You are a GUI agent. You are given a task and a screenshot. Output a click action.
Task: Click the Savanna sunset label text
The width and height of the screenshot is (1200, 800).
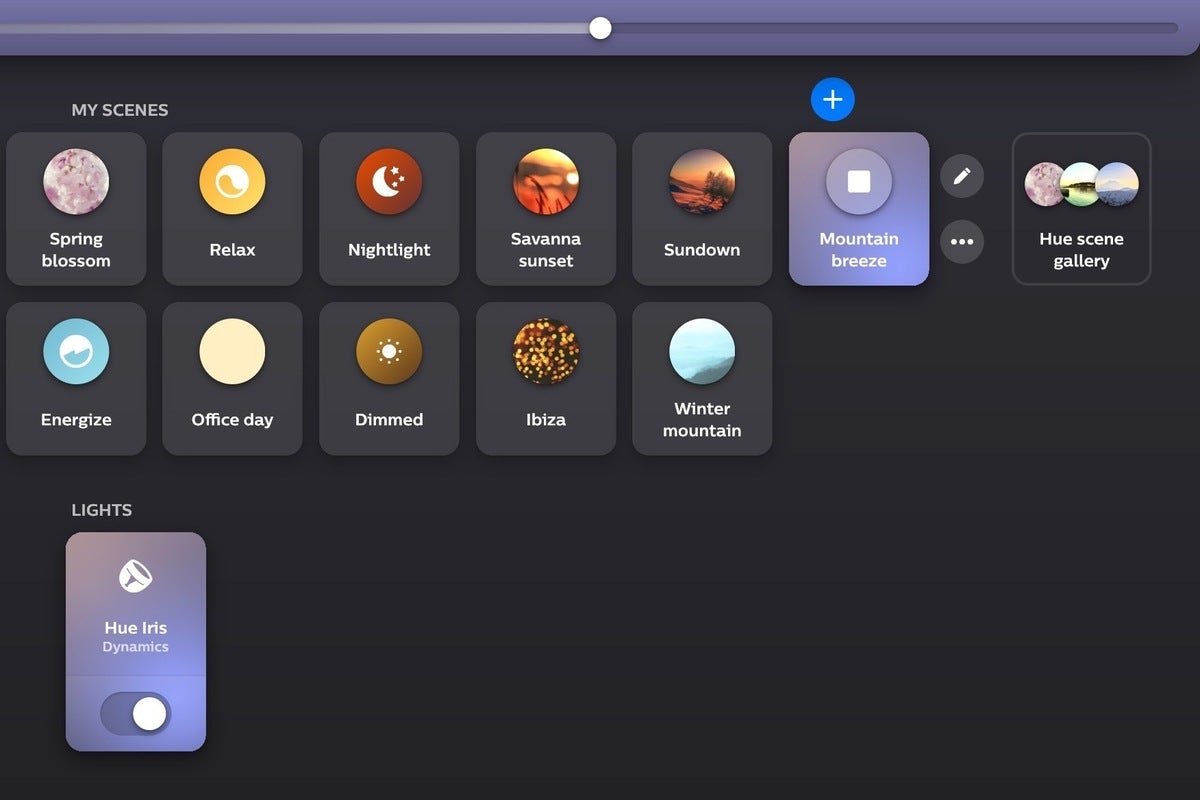pos(546,250)
